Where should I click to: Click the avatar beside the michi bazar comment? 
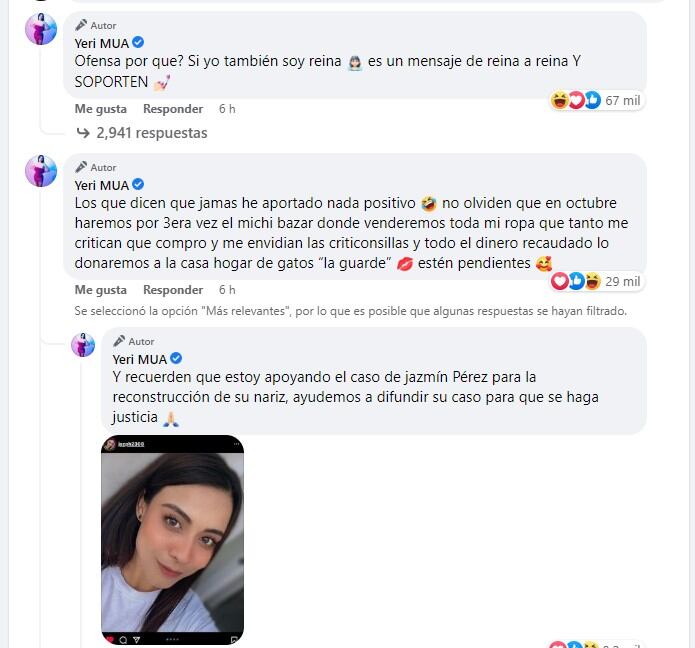[41, 171]
